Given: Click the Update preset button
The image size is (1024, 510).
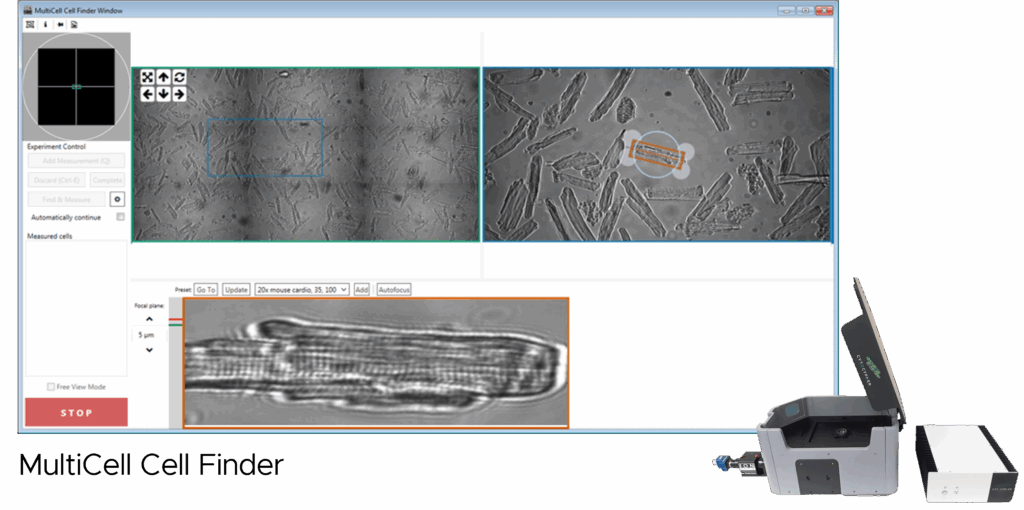Looking at the screenshot, I should coord(236,289).
